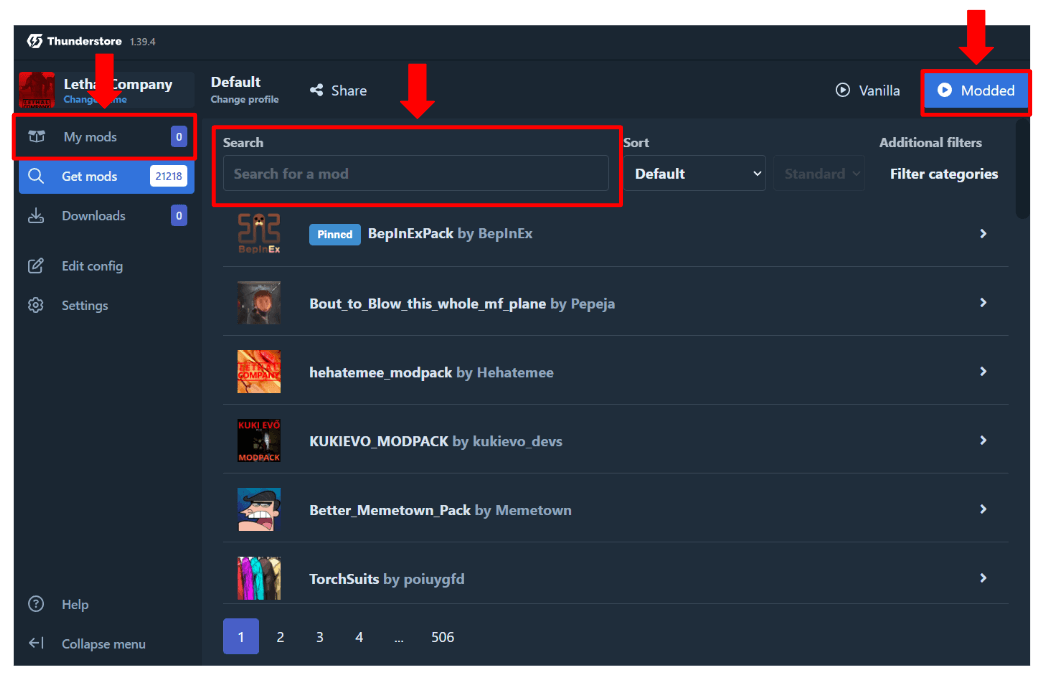
Task: Click the Downloads count badge
Action: 179,216
